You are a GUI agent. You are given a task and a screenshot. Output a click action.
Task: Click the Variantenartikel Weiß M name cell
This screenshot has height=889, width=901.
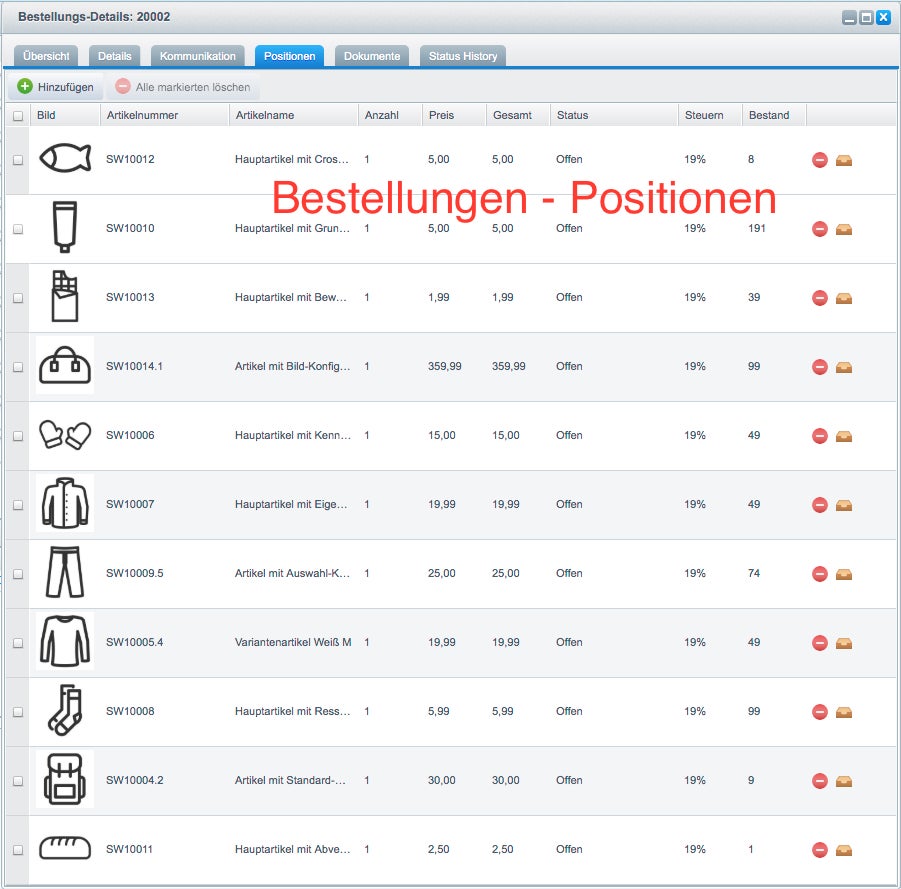[293, 642]
